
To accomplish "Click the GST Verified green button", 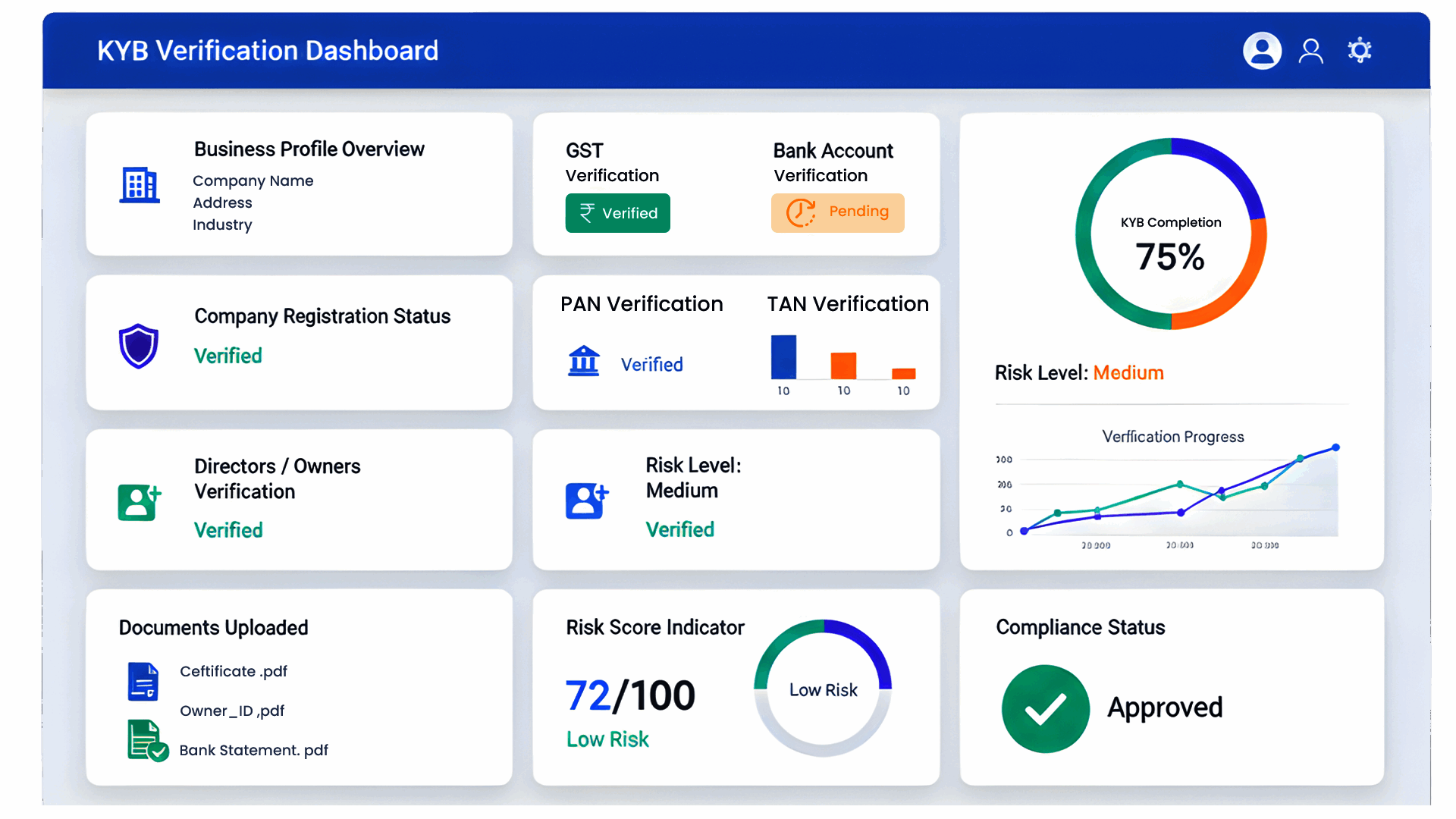I will coord(617,213).
